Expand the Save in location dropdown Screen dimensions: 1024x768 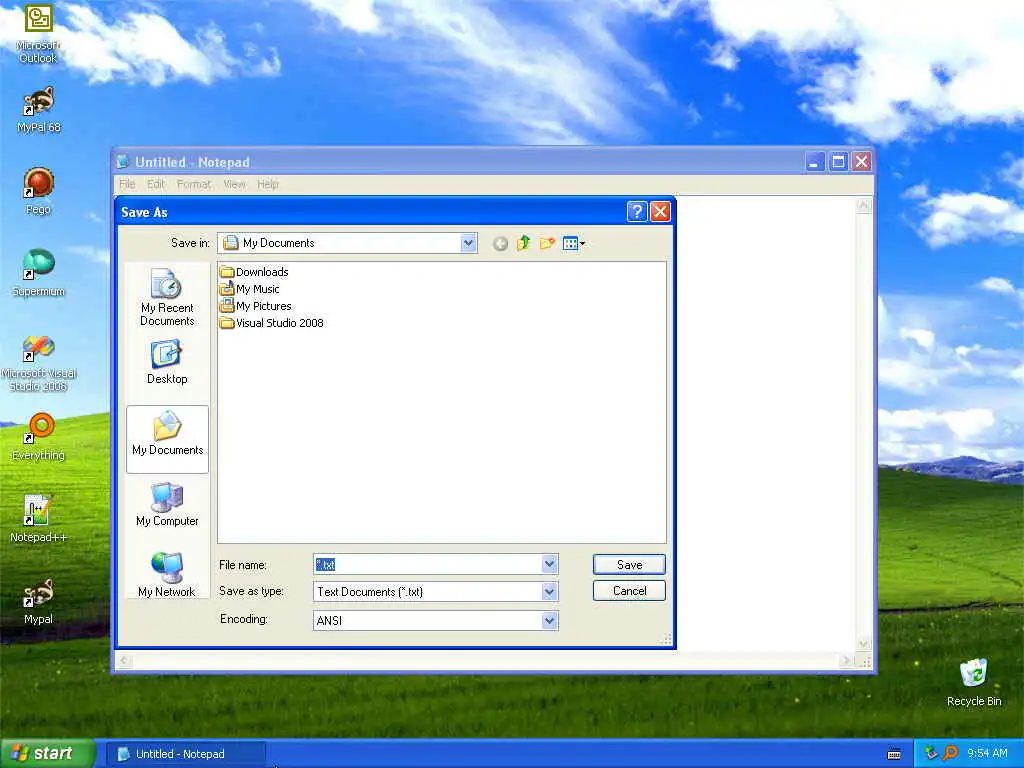pyautogui.click(x=468, y=243)
